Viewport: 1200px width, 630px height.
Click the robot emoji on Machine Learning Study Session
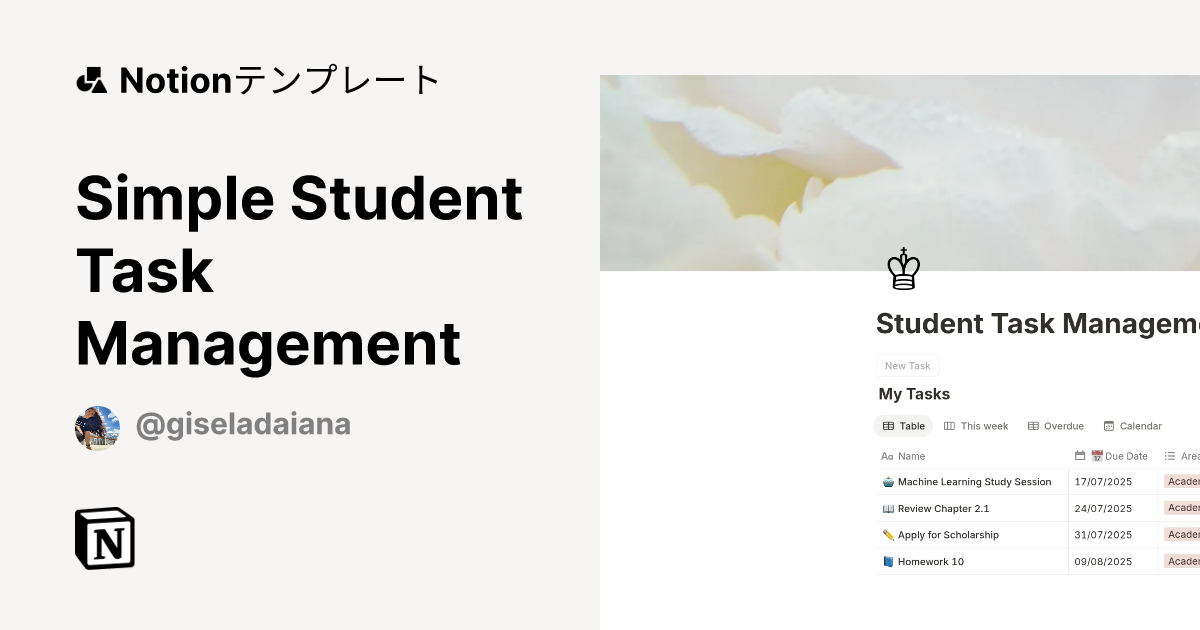click(x=888, y=481)
